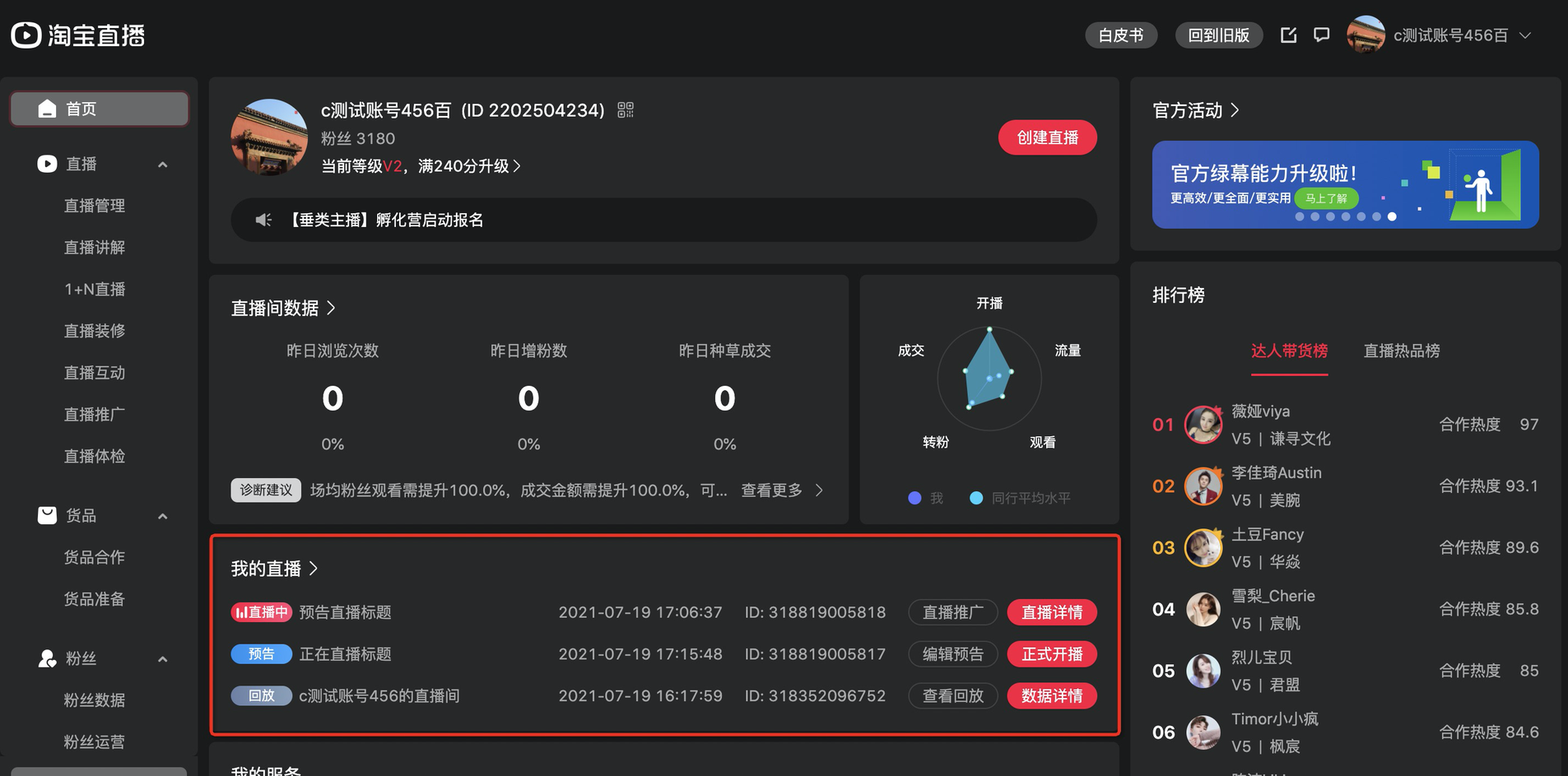Click the 货品 shopping bag icon

point(47,515)
